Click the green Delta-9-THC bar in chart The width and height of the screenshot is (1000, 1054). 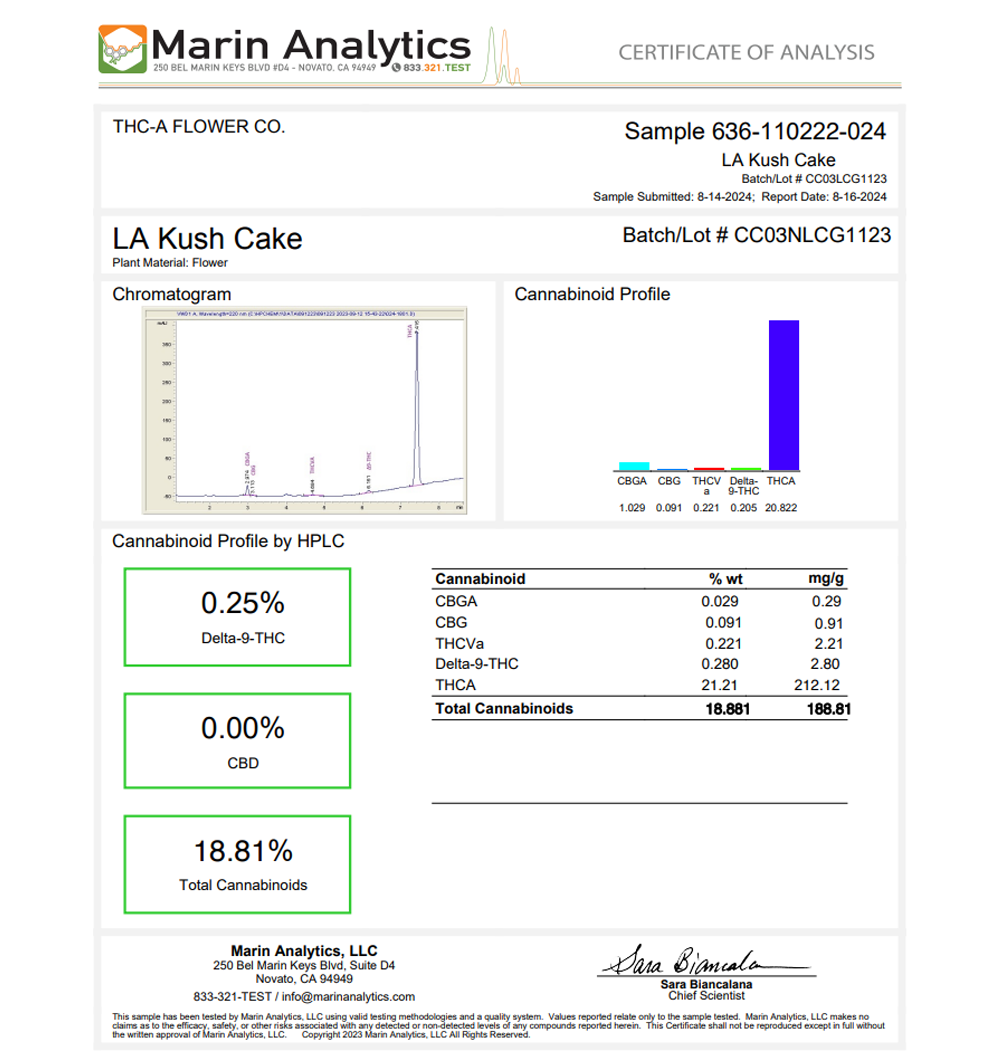(x=745, y=468)
